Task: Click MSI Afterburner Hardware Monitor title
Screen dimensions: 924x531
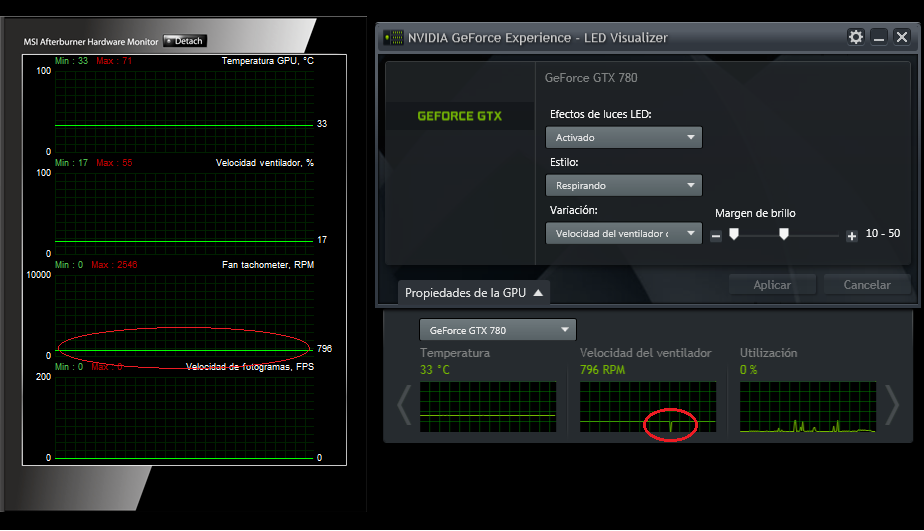Action: [x=91, y=42]
